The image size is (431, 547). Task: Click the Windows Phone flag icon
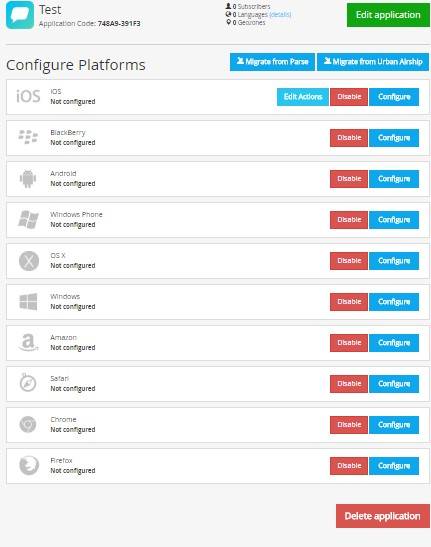click(x=28, y=219)
